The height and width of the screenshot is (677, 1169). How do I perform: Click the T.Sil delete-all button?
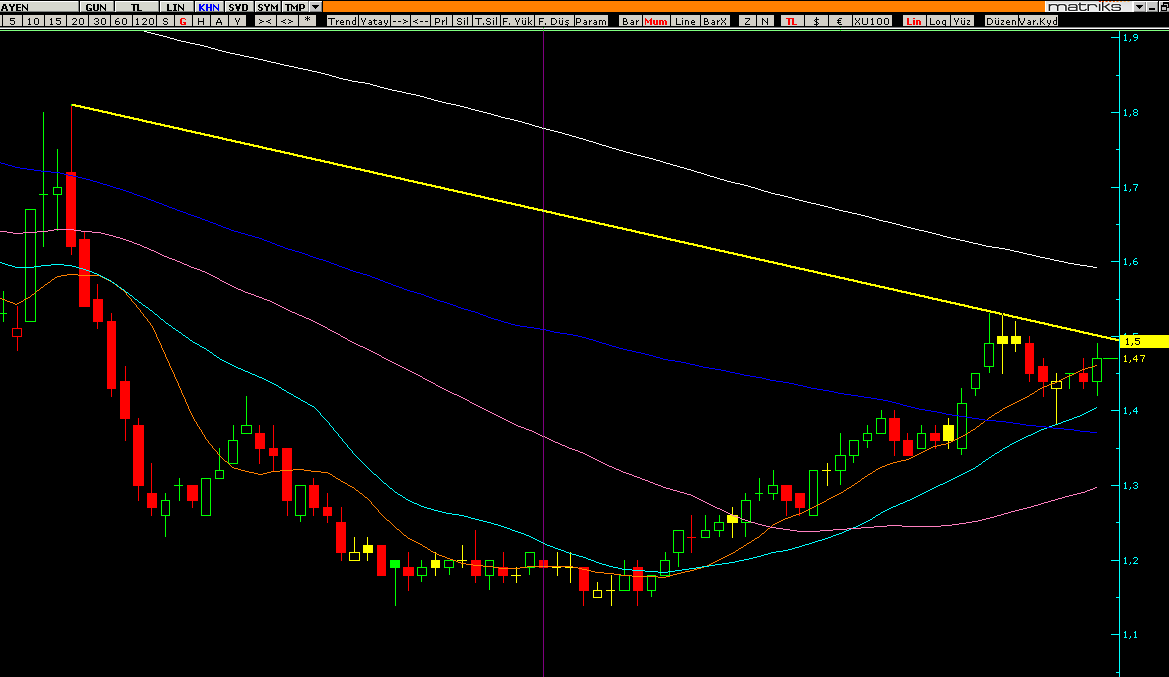pyautogui.click(x=486, y=21)
